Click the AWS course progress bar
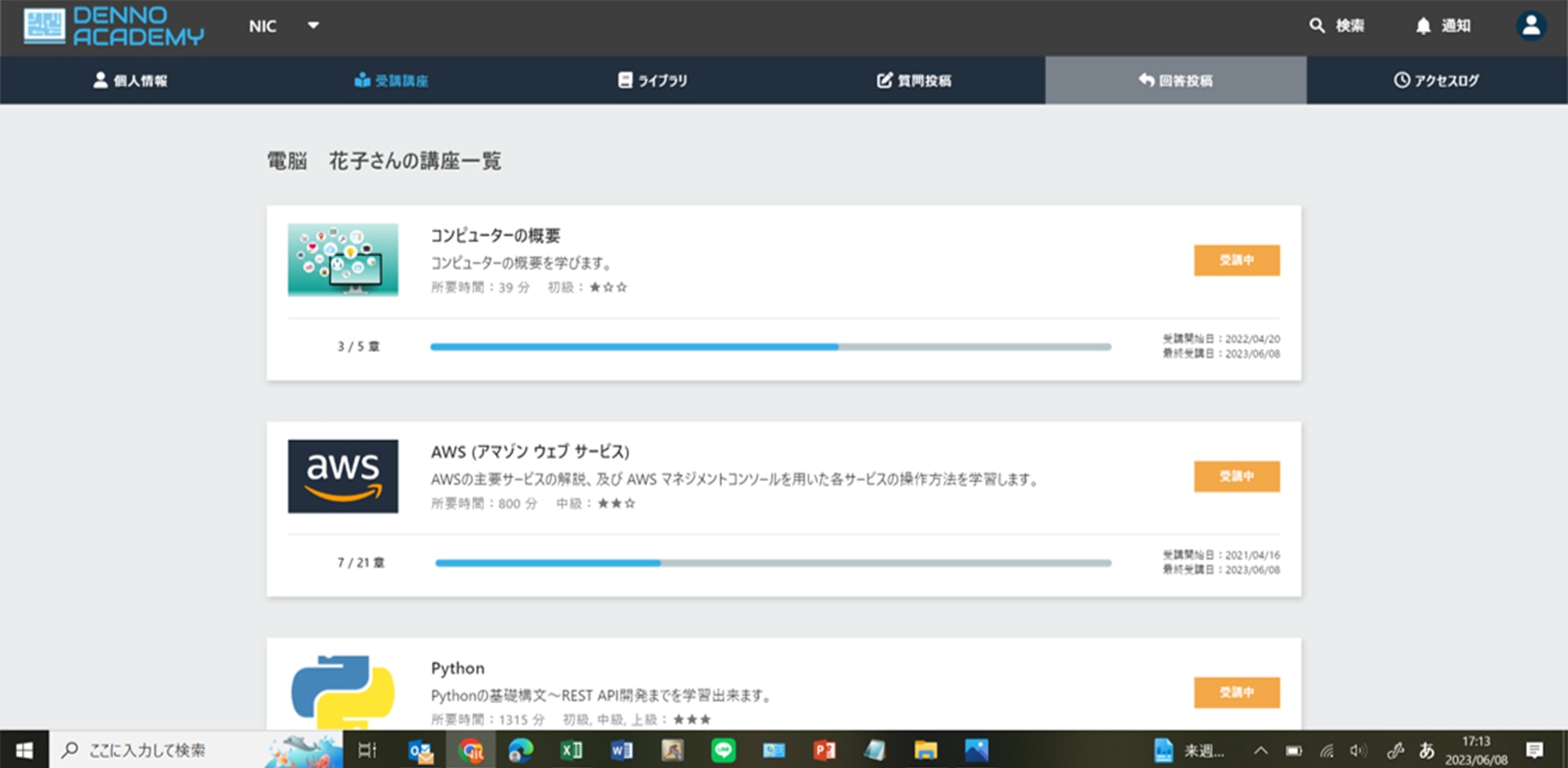This screenshot has height=768, width=1568. pos(774,563)
